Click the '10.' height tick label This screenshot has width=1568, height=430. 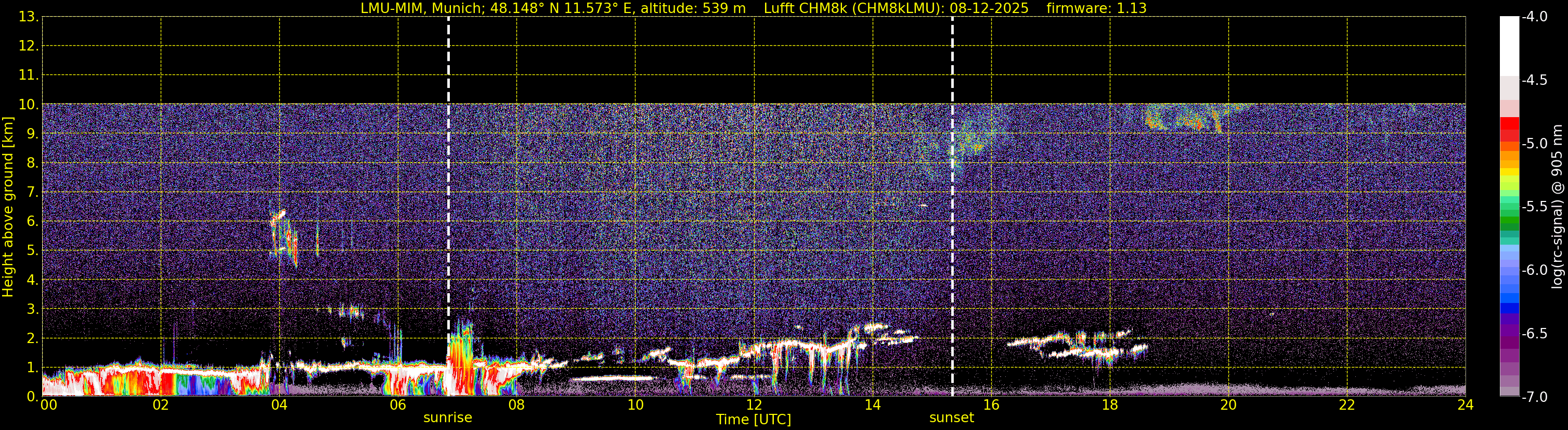pos(29,104)
